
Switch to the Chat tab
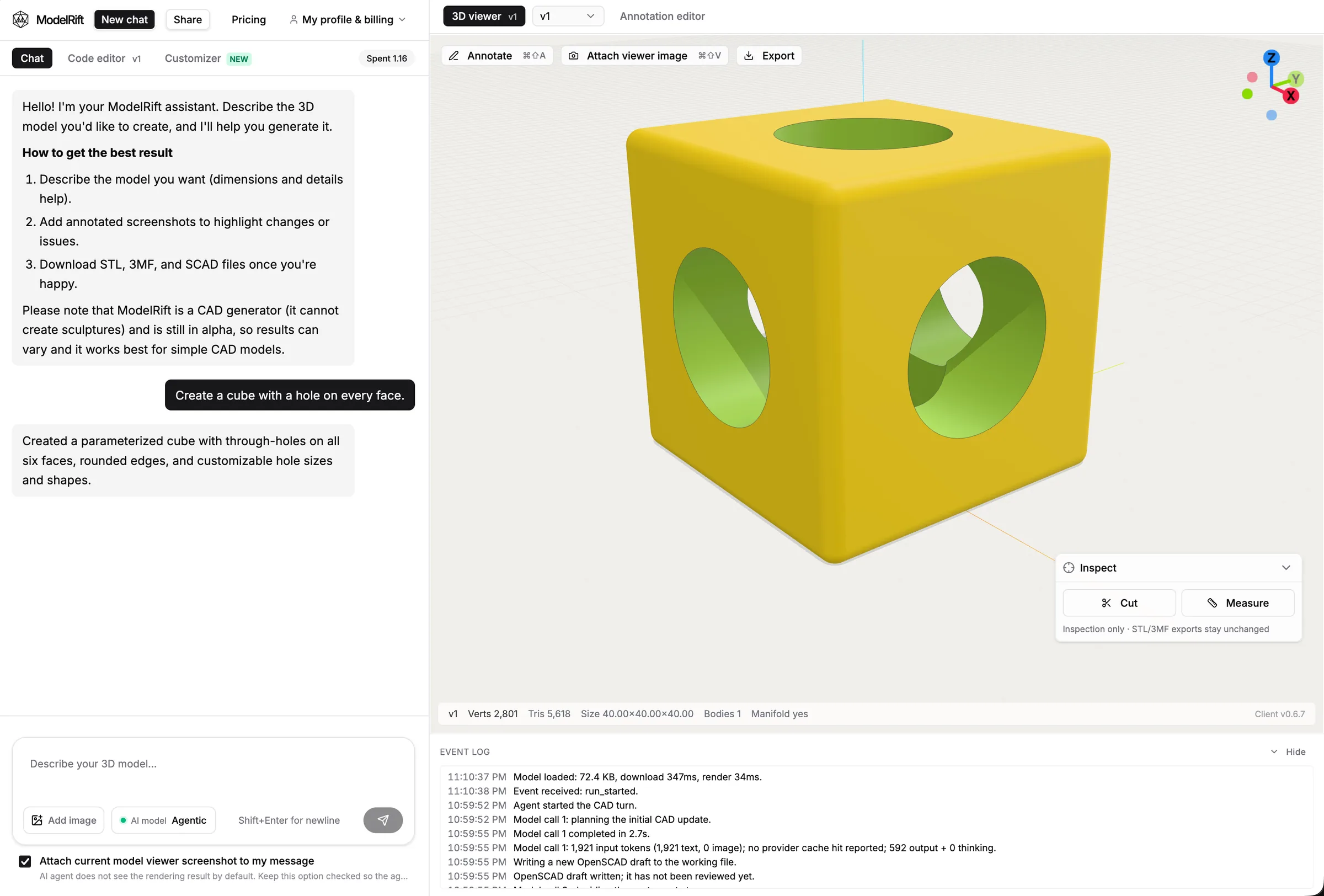coord(32,58)
